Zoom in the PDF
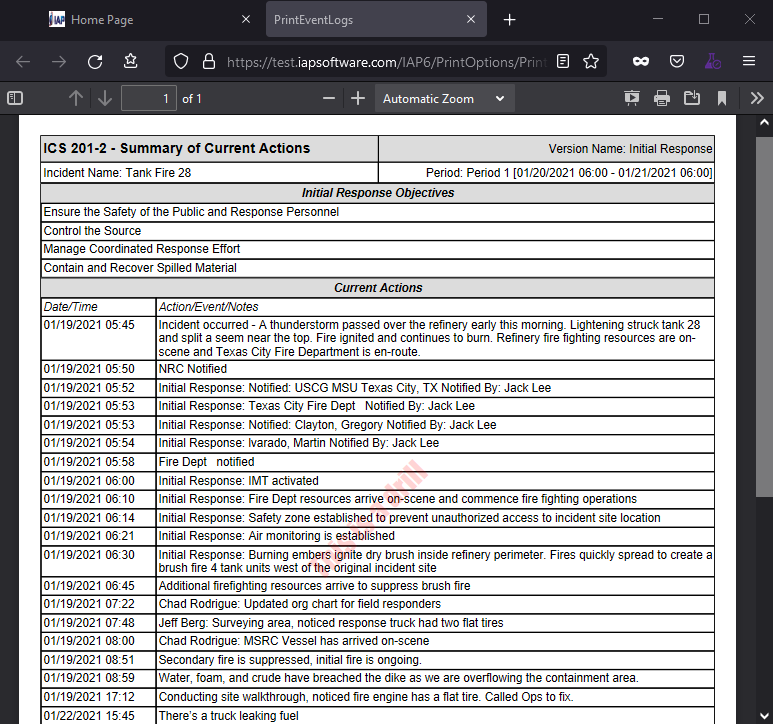Image resolution: width=773 pixels, height=724 pixels. (358, 99)
